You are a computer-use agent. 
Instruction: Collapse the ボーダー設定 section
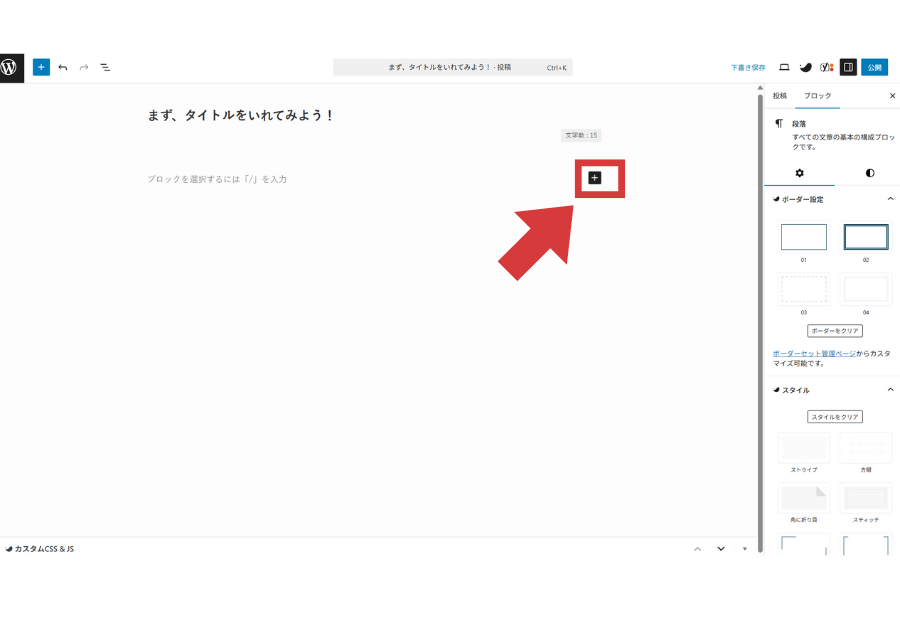tap(890, 199)
